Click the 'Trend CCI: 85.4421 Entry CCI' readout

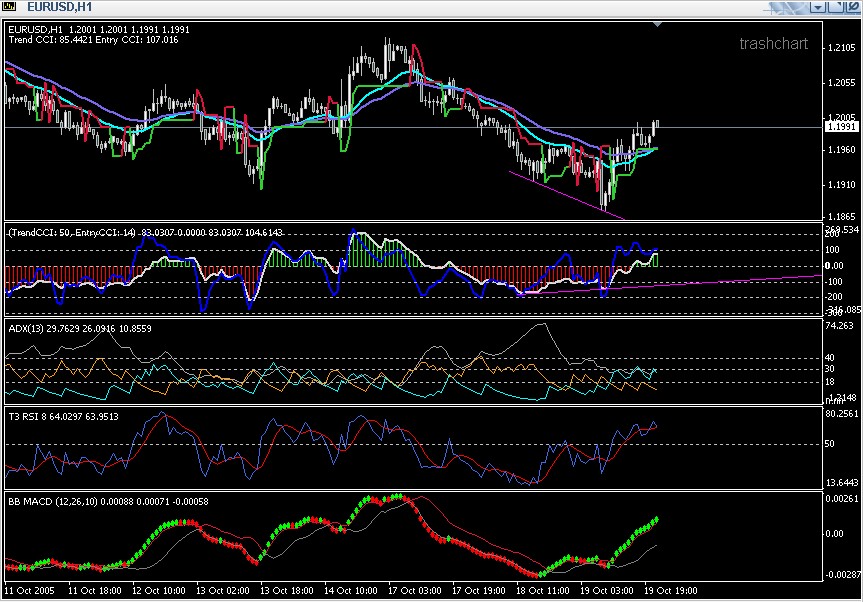click(x=94, y=40)
